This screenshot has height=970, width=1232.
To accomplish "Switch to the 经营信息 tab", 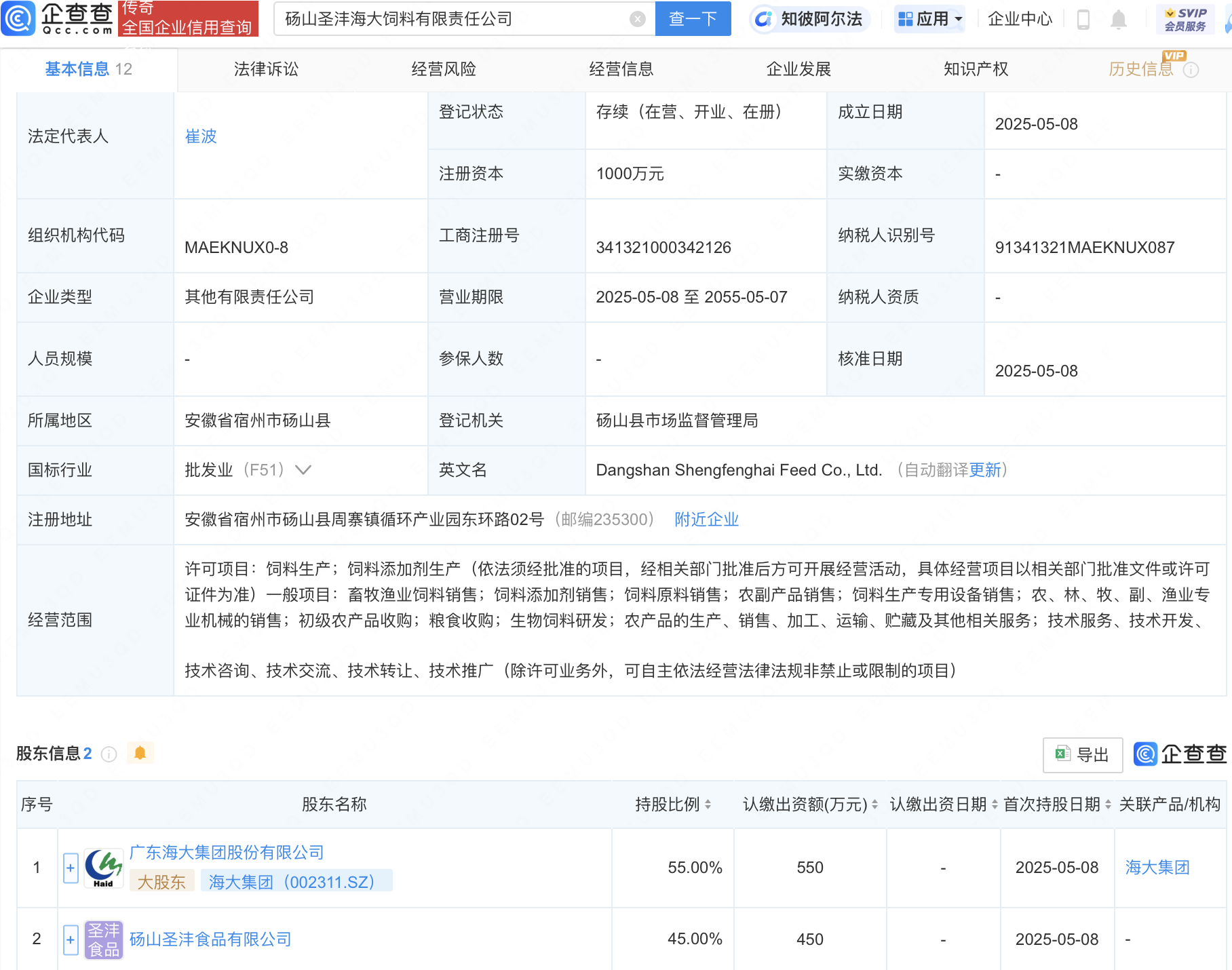I will coord(621,69).
